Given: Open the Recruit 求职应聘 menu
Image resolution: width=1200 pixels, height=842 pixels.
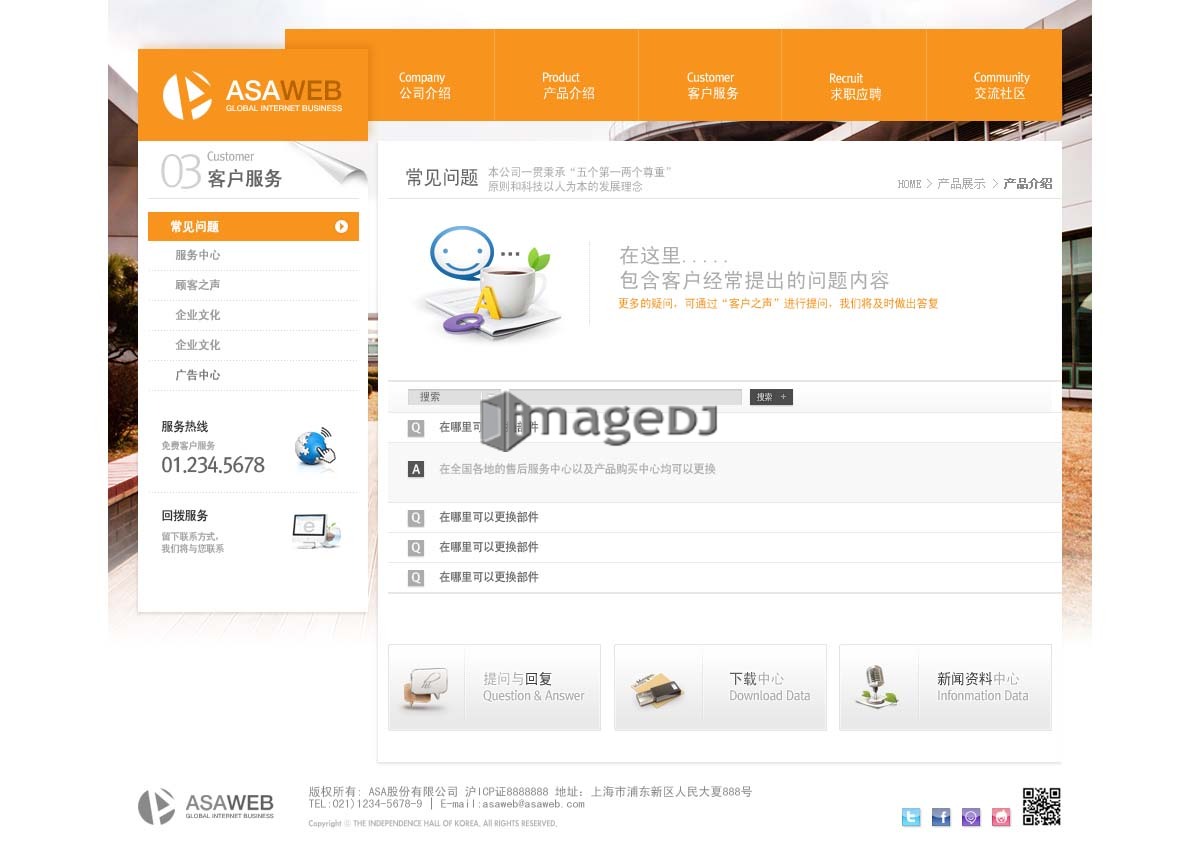Looking at the screenshot, I should [x=854, y=85].
